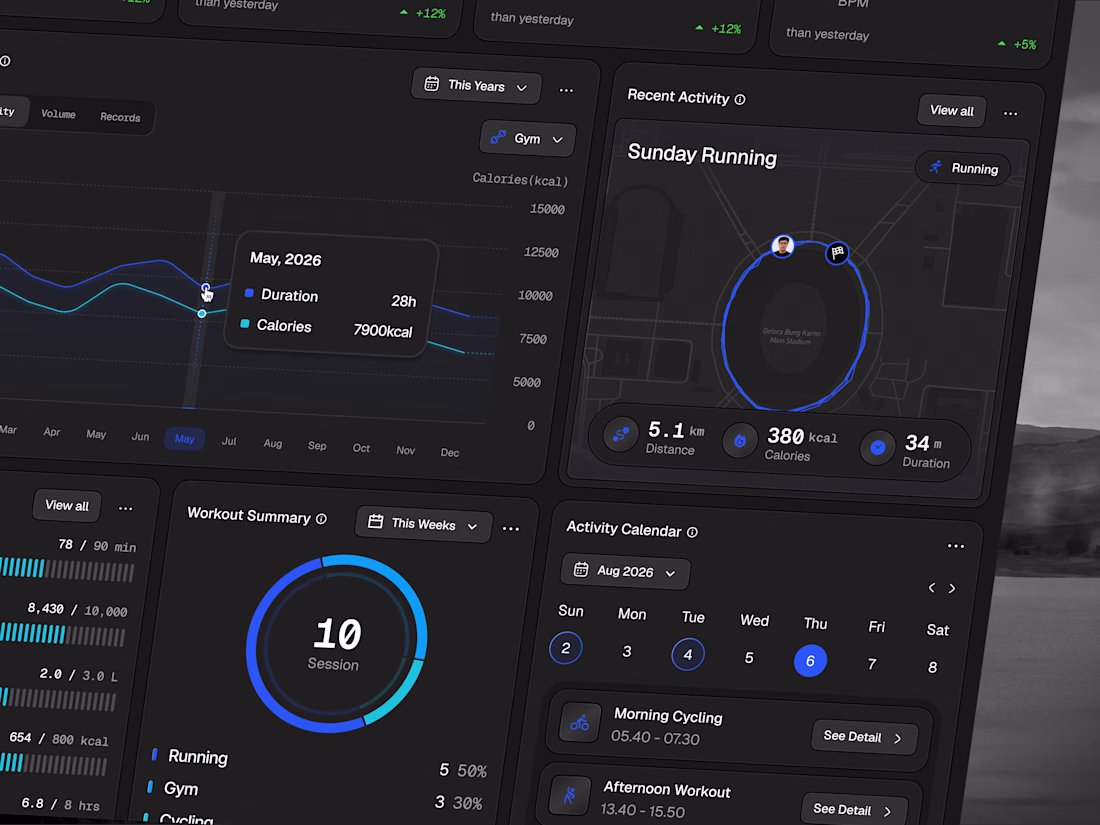Click the Workout Summary info icon
The image size is (1100, 825).
(x=321, y=519)
